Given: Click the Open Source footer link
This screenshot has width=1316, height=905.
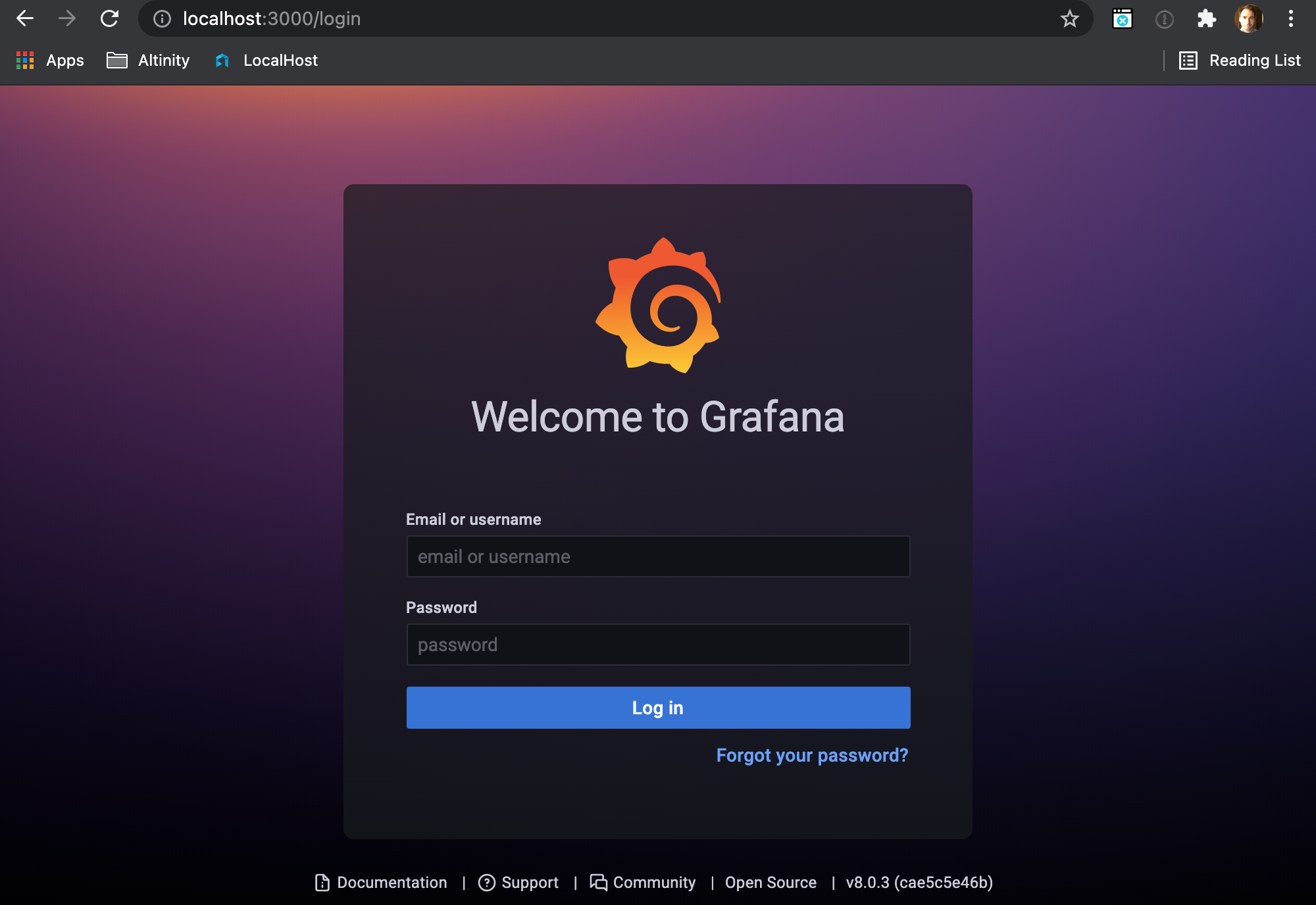Looking at the screenshot, I should [x=770, y=882].
